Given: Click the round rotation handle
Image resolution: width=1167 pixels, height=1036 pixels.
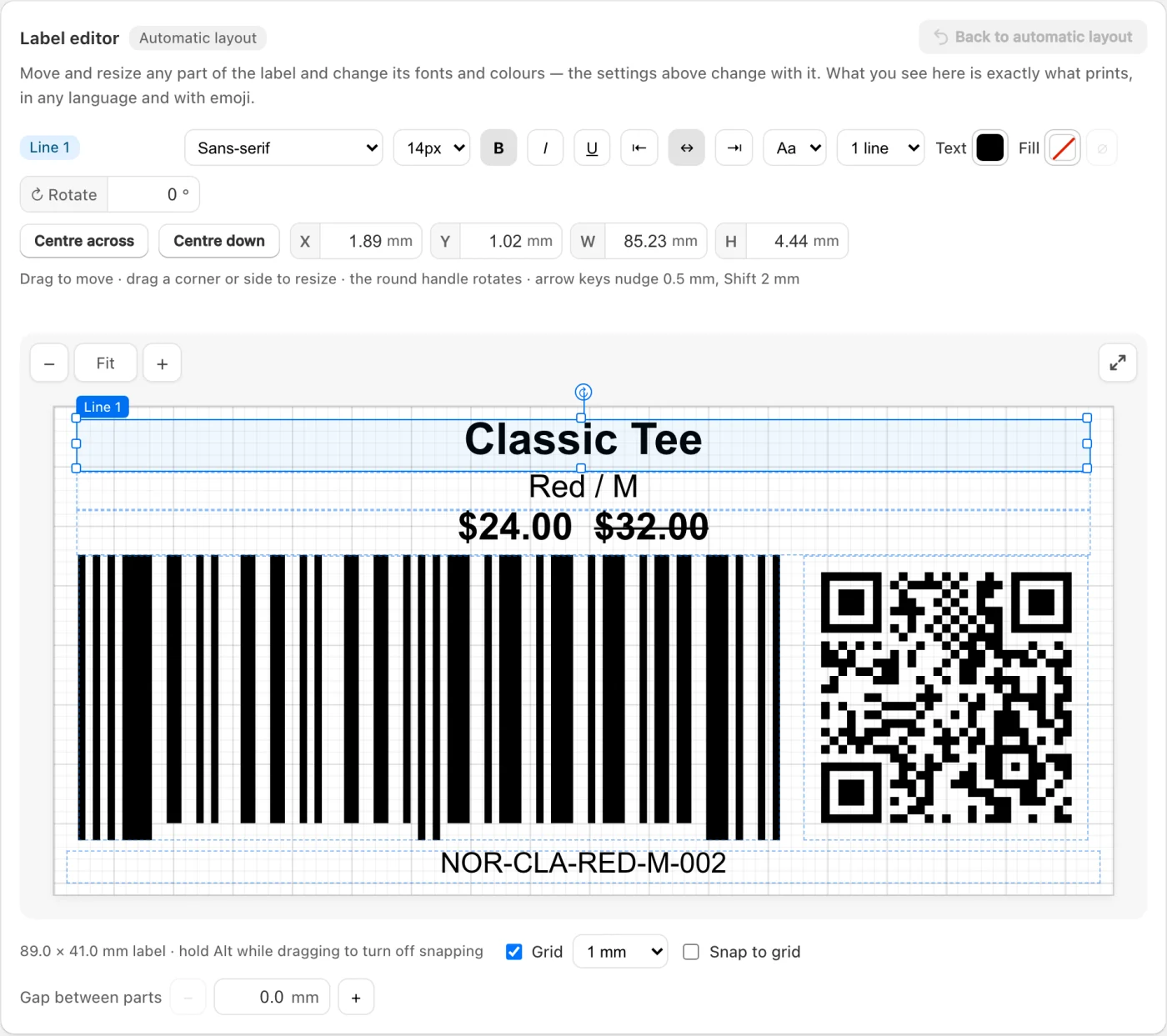Looking at the screenshot, I should 583,392.
